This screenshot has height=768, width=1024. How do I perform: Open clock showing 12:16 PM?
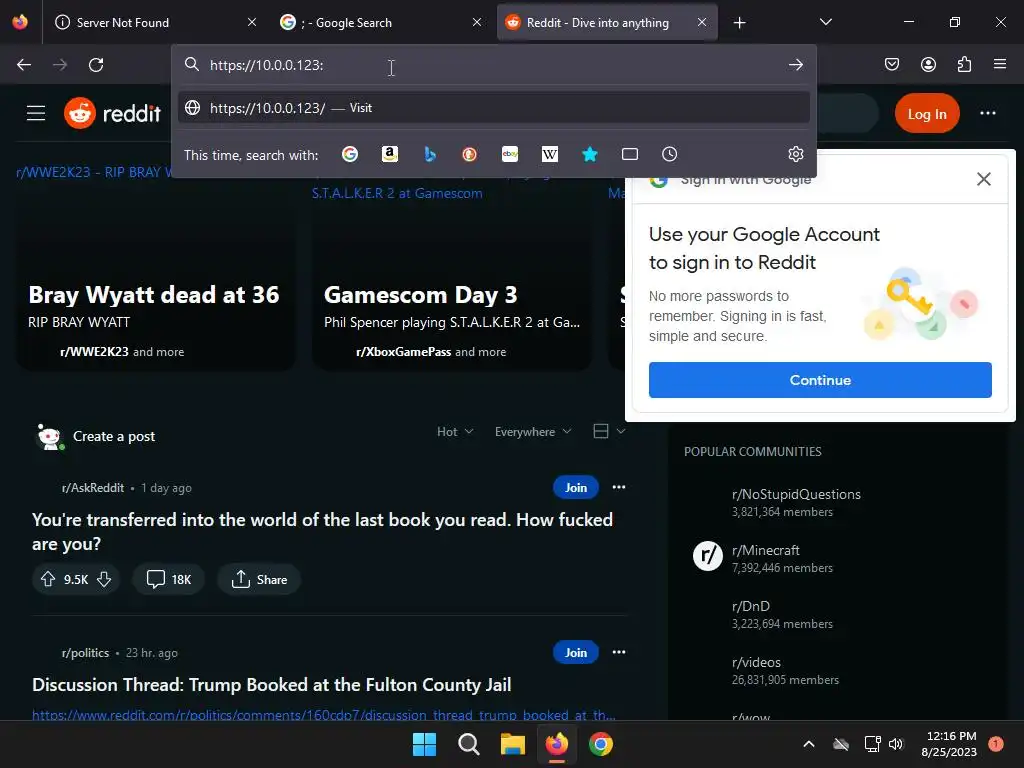tap(949, 744)
